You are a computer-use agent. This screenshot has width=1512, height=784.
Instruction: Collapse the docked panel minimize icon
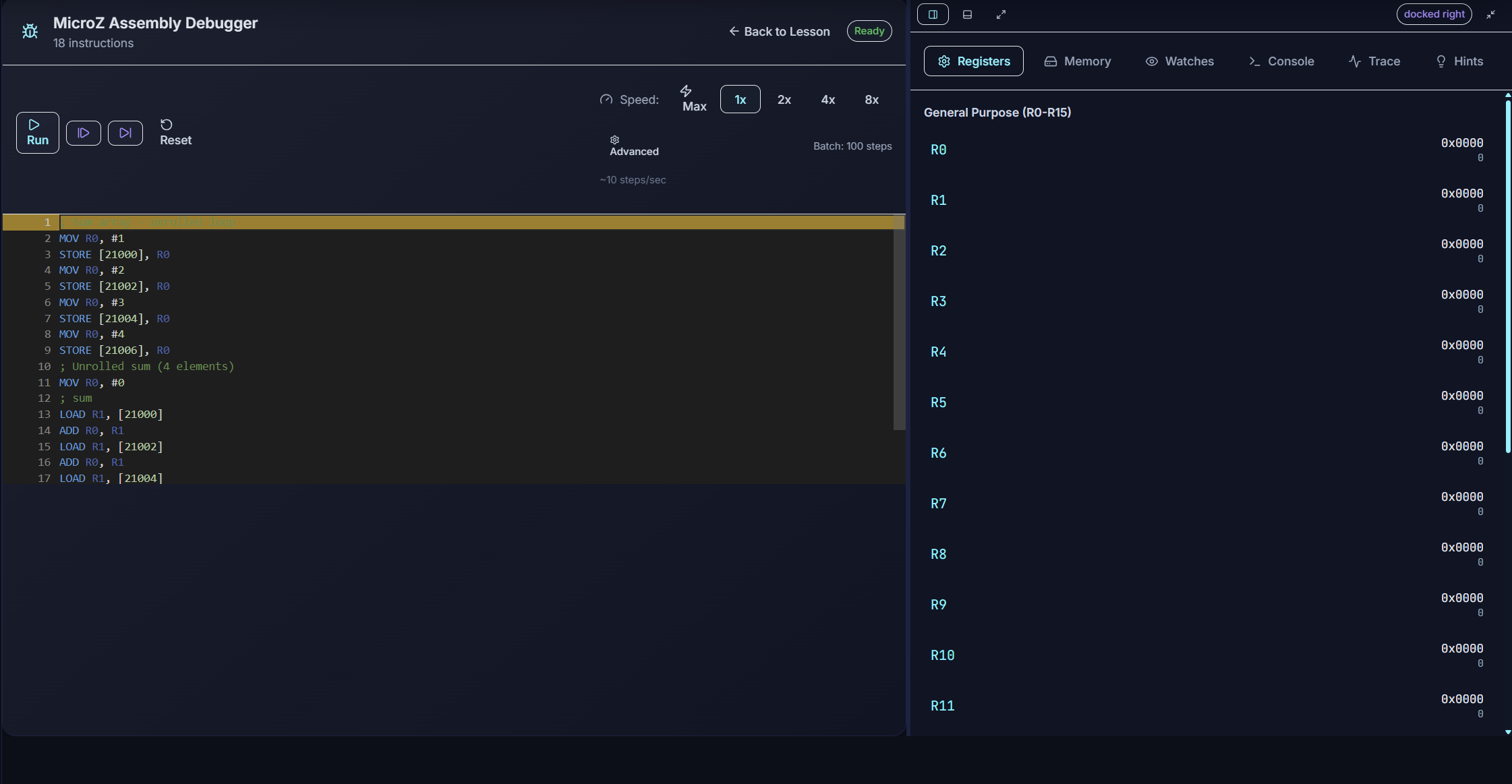1490,14
